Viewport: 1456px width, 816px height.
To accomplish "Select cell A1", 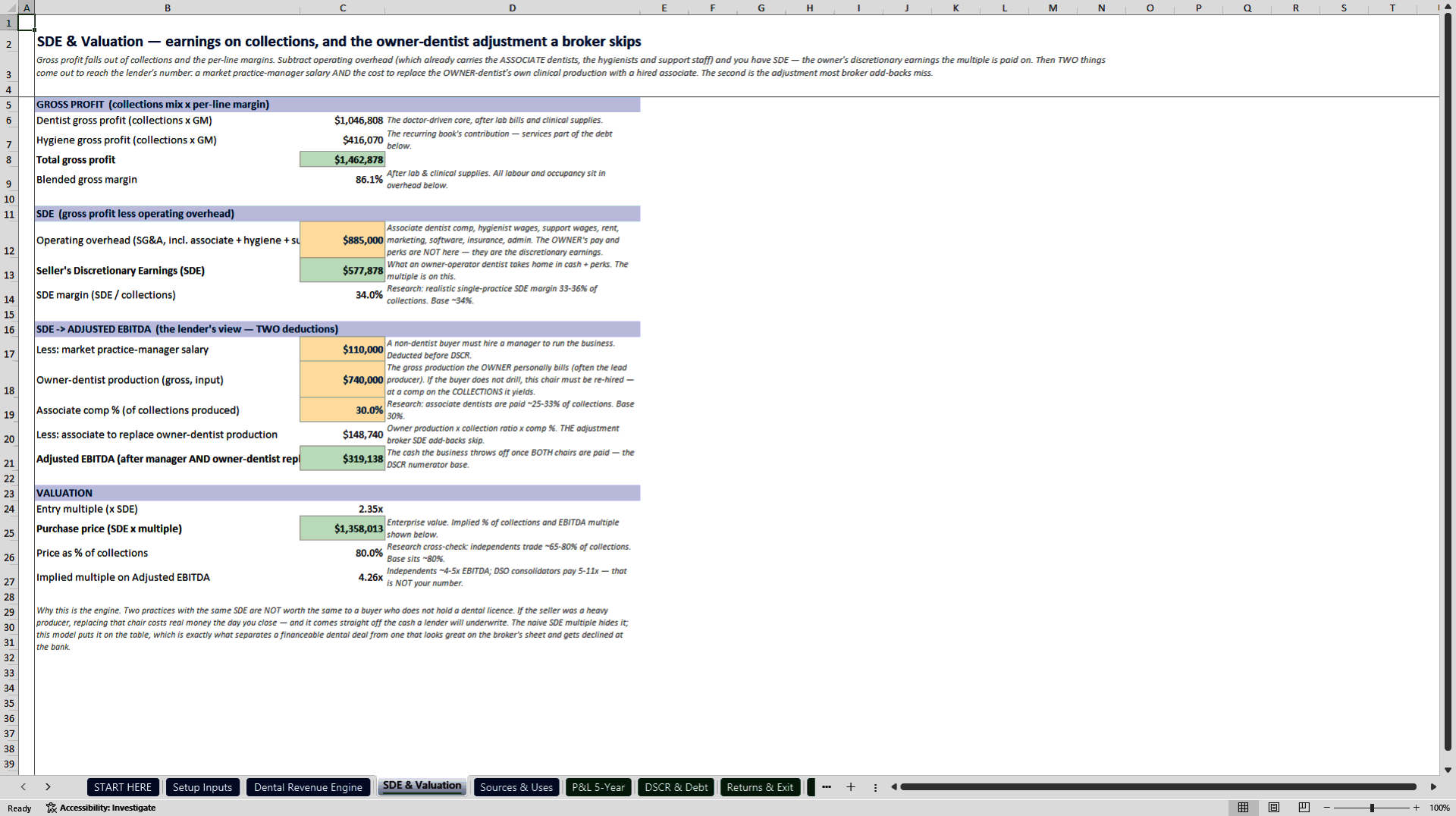I will (x=27, y=23).
